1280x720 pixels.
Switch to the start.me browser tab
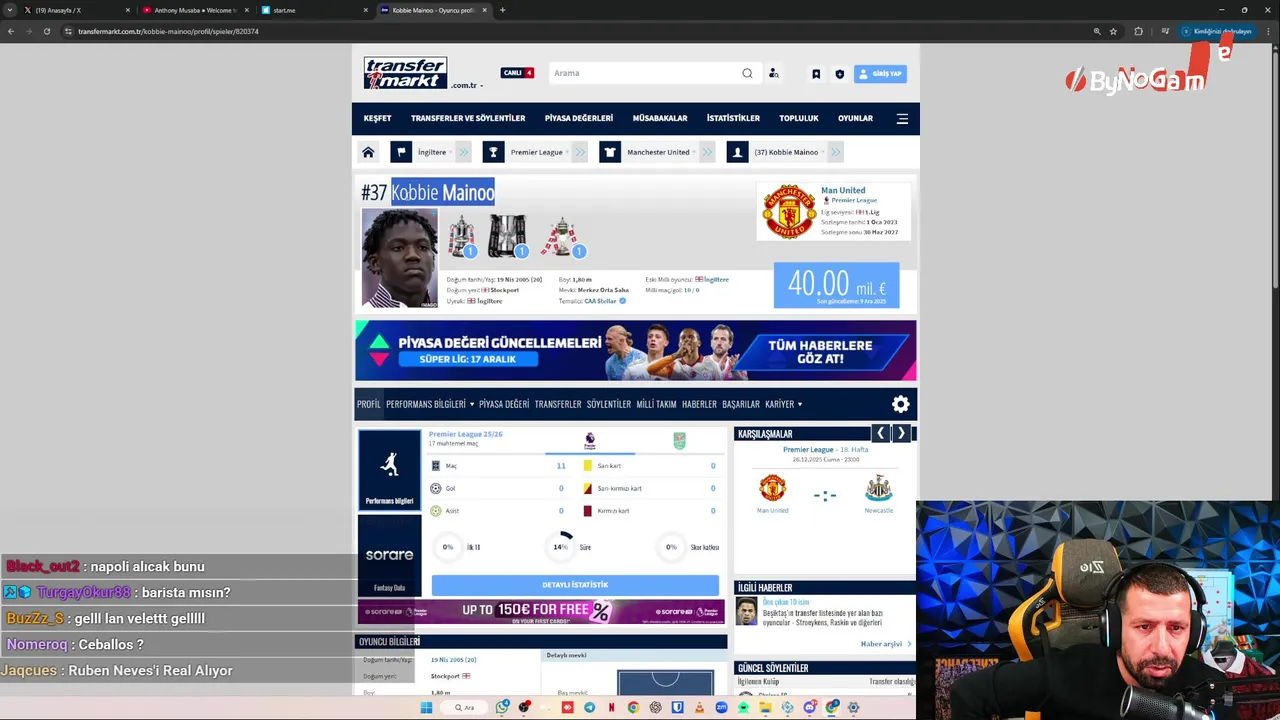[314, 10]
